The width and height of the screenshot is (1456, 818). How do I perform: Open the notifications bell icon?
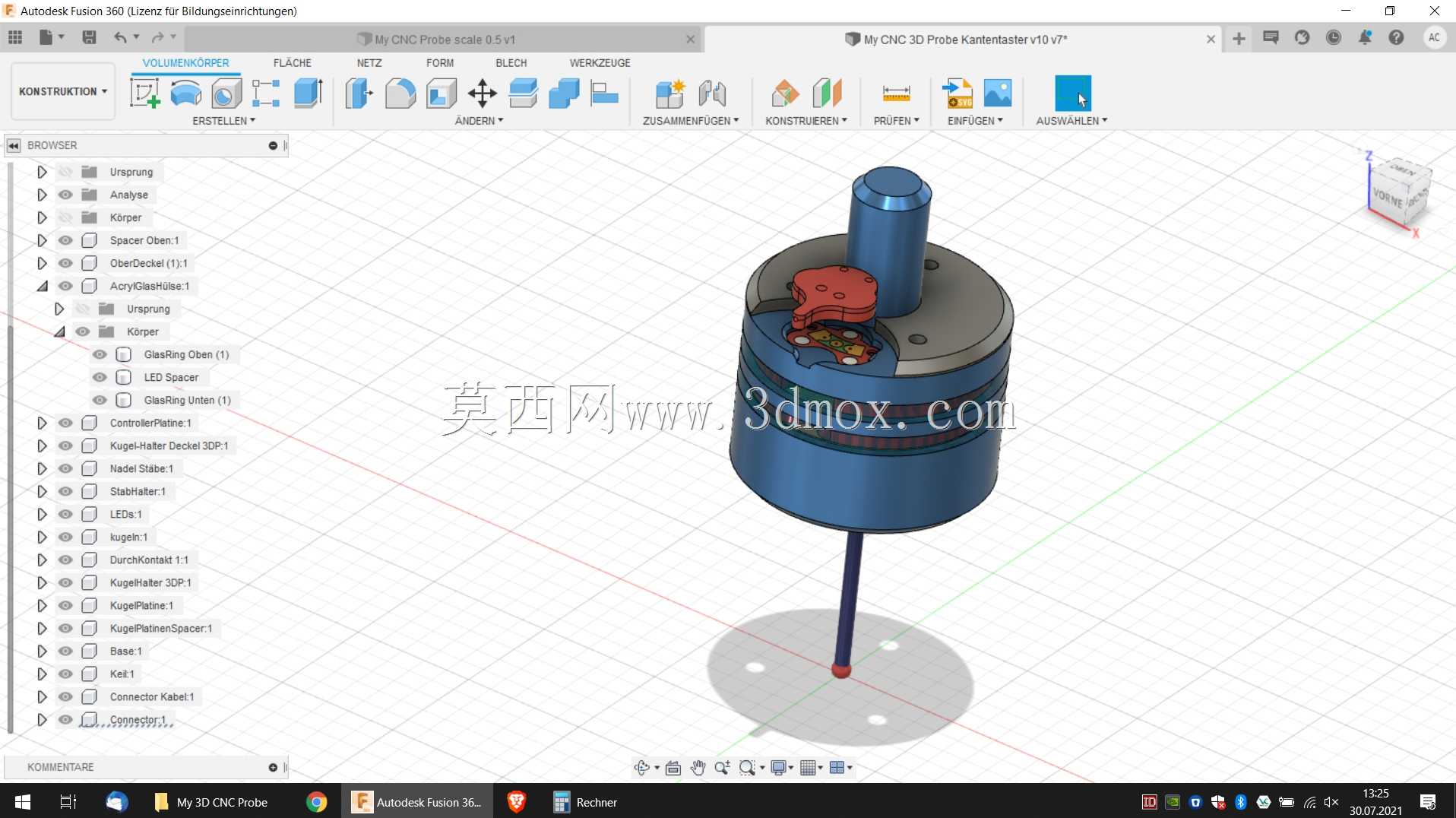tap(1365, 37)
